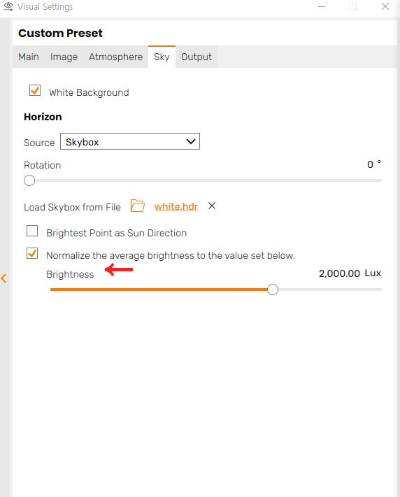This screenshot has width=400, height=497.
Task: Click the Rotation label
Action: pos(42,165)
